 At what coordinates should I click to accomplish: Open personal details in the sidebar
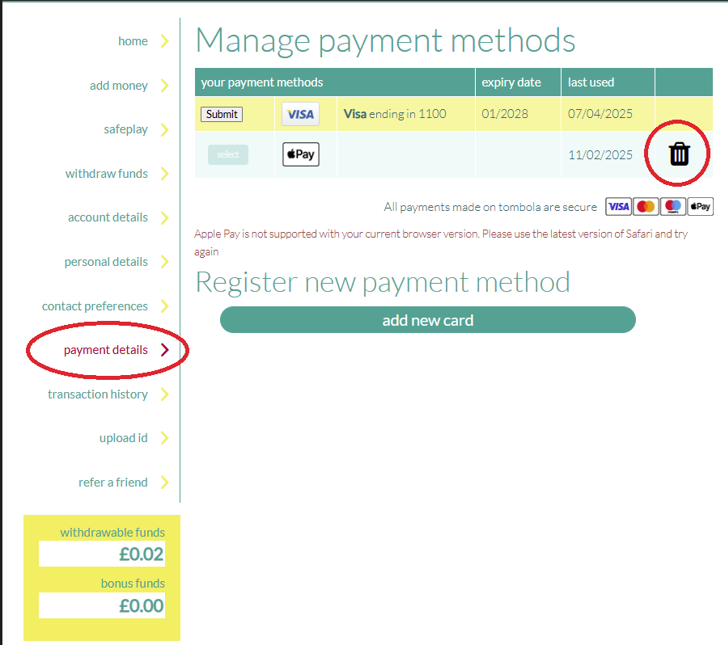click(x=106, y=262)
